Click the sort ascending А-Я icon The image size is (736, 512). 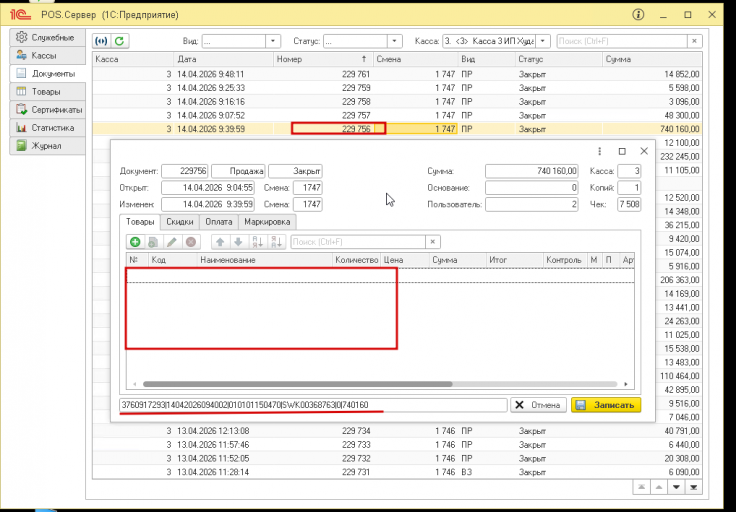tap(257, 242)
